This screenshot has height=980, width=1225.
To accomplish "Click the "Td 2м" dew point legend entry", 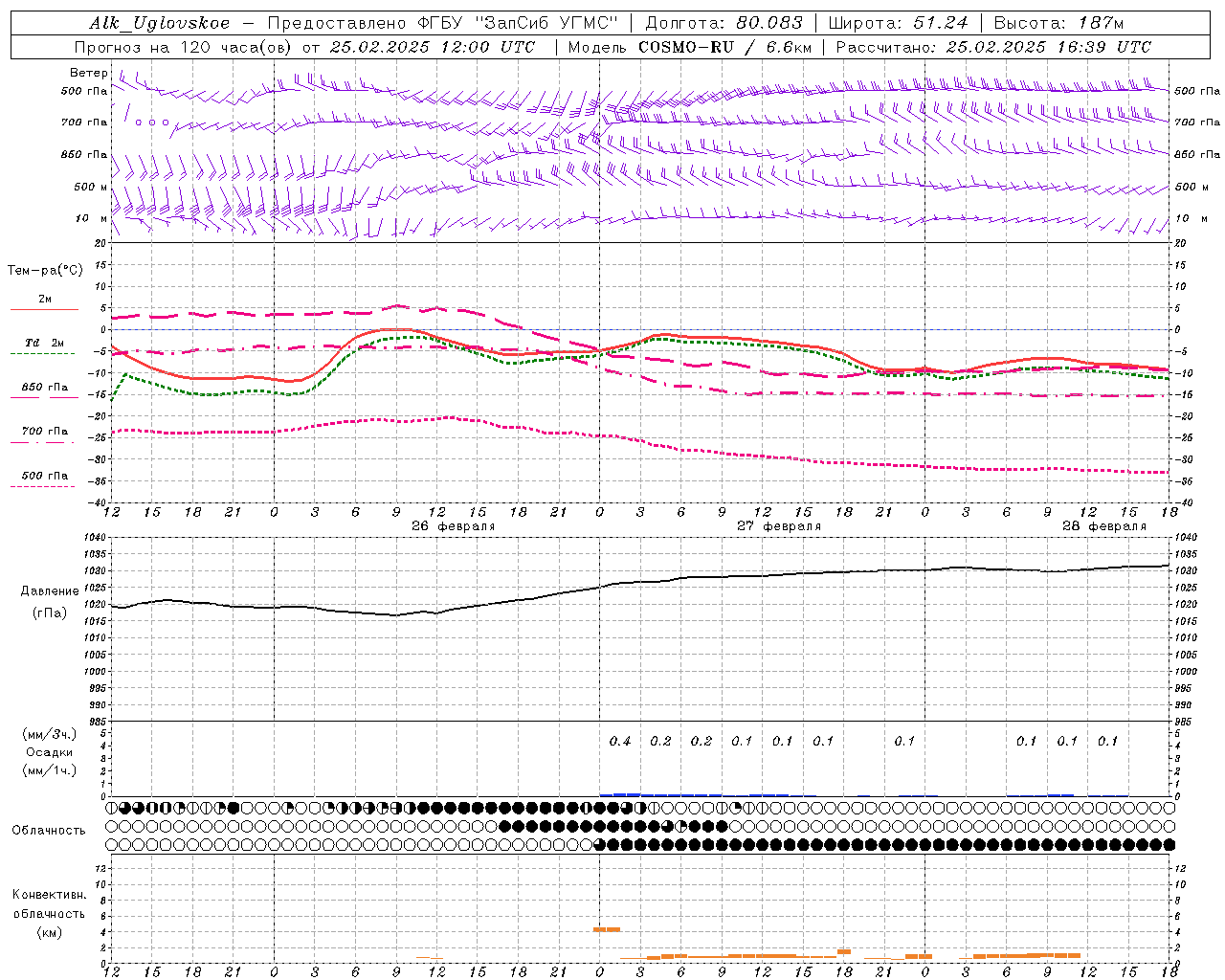I will coord(45,343).
